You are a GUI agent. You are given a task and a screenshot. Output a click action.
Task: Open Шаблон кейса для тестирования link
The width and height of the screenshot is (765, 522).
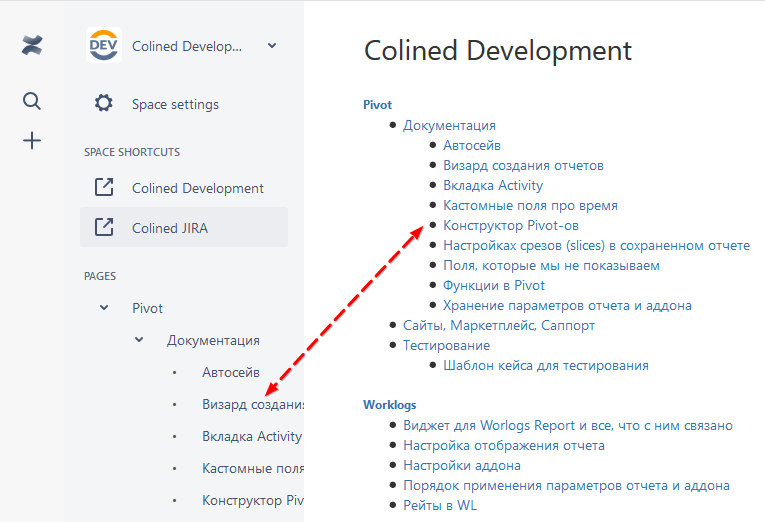(545, 365)
